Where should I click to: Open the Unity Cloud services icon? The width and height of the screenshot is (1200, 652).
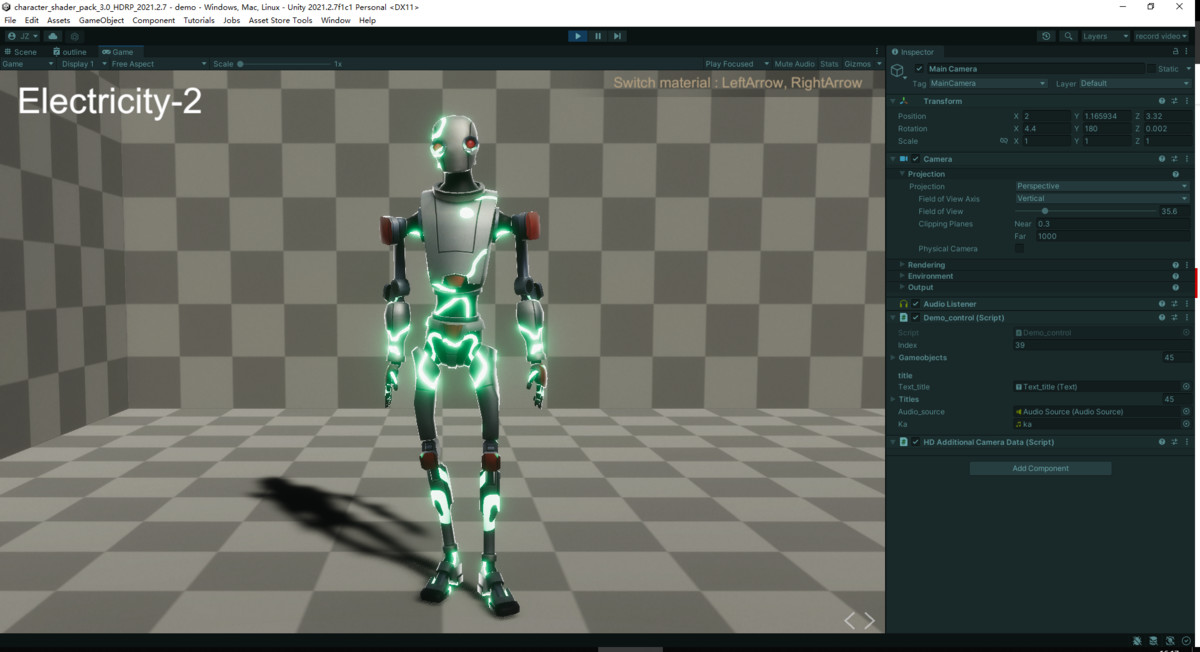(52, 36)
